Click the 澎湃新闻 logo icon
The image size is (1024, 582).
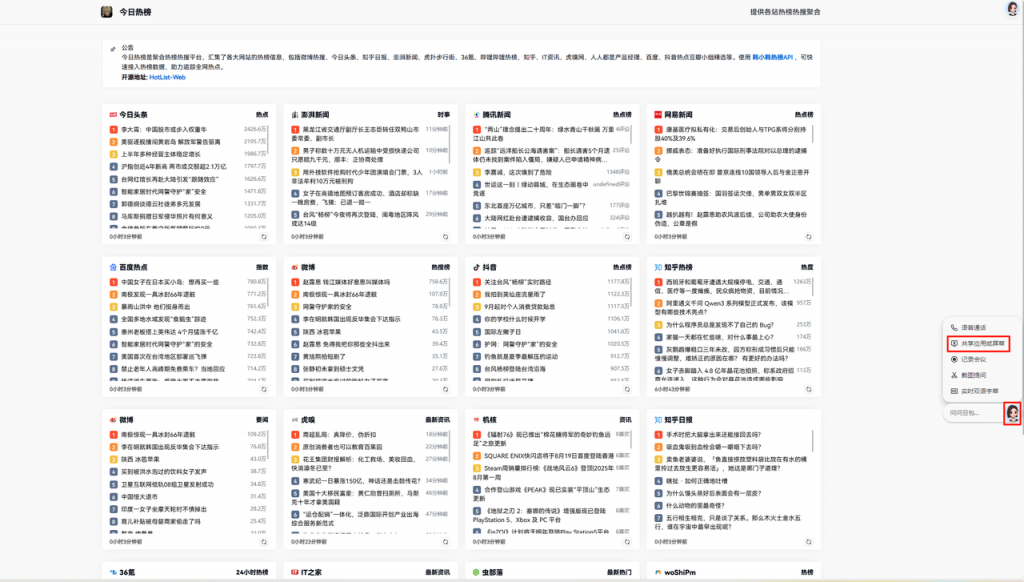[295, 115]
